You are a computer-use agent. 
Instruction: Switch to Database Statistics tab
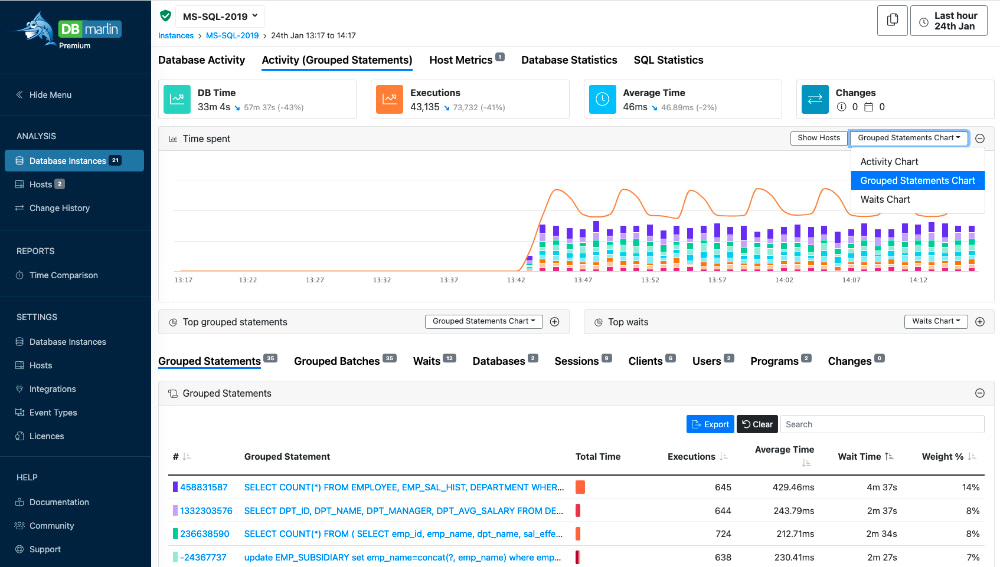pyautogui.click(x=569, y=60)
